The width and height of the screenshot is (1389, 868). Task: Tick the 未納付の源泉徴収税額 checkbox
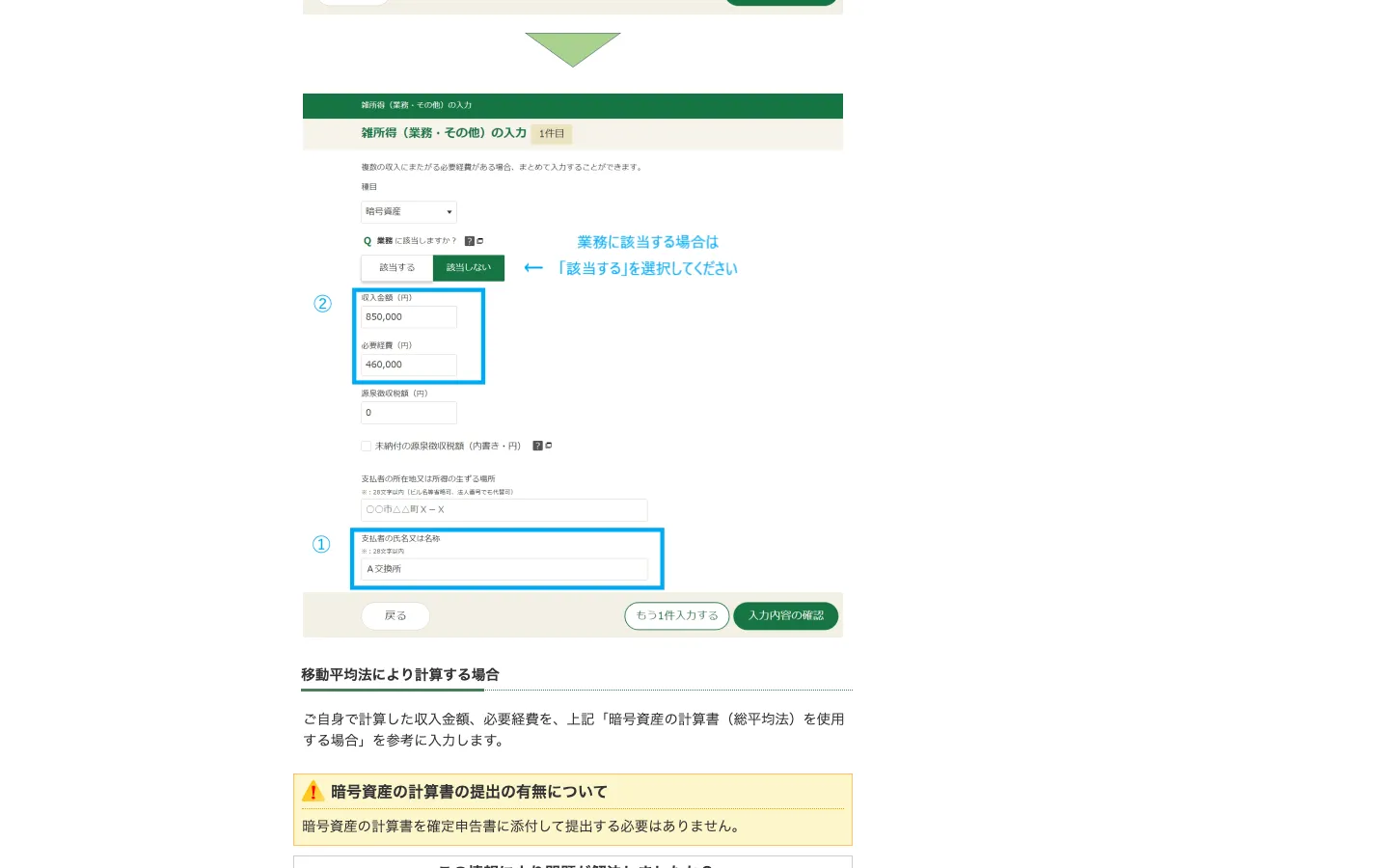click(367, 446)
